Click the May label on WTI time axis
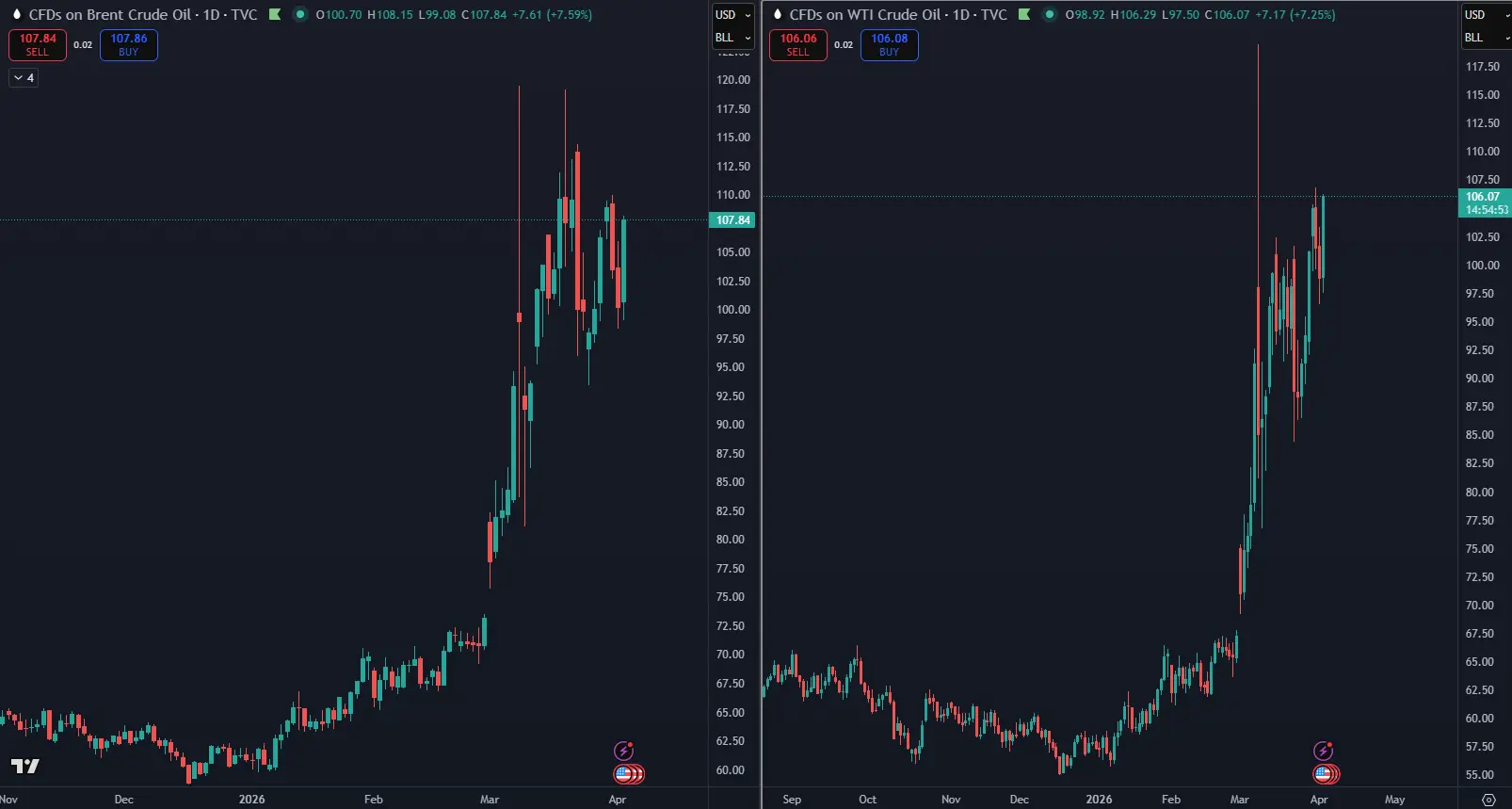The image size is (1512, 809). click(x=1395, y=800)
